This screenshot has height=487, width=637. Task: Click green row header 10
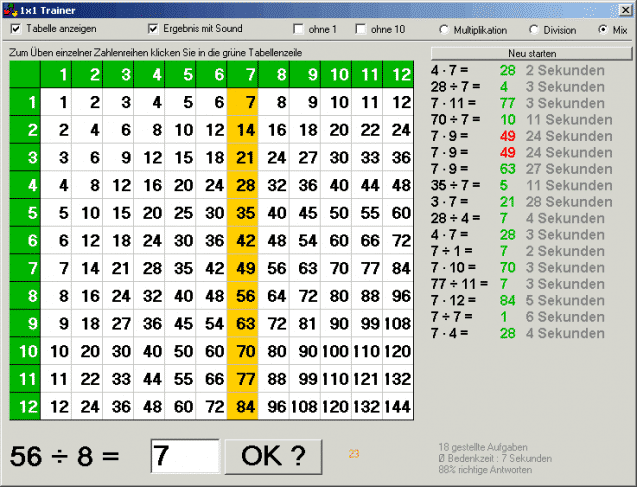click(x=25, y=351)
